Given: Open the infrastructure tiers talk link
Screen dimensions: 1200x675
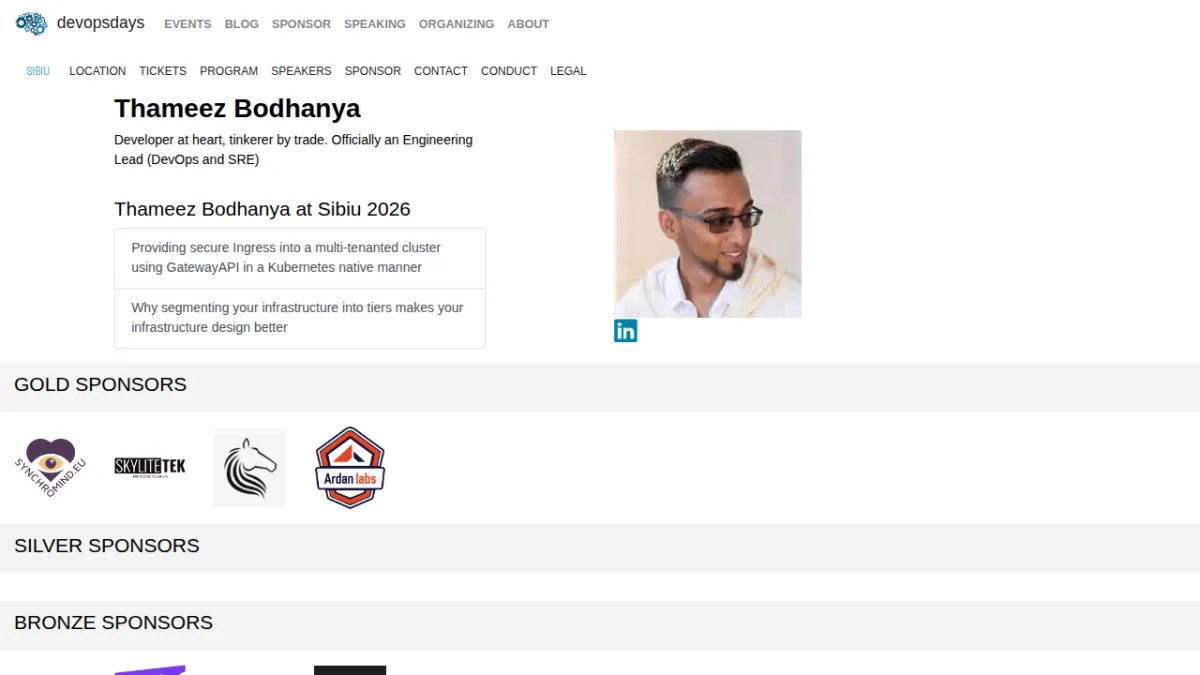Looking at the screenshot, I should click(300, 318).
